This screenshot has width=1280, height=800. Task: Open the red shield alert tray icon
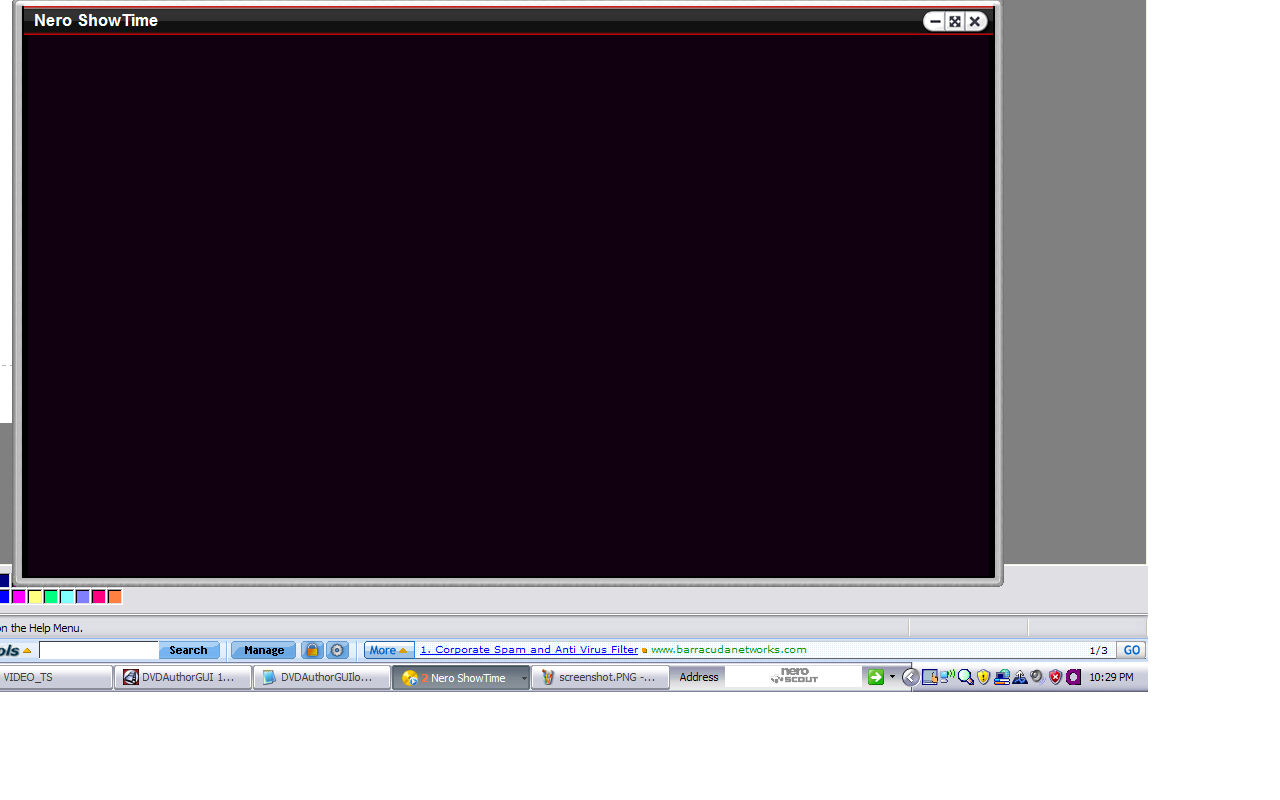pyautogui.click(x=1055, y=677)
